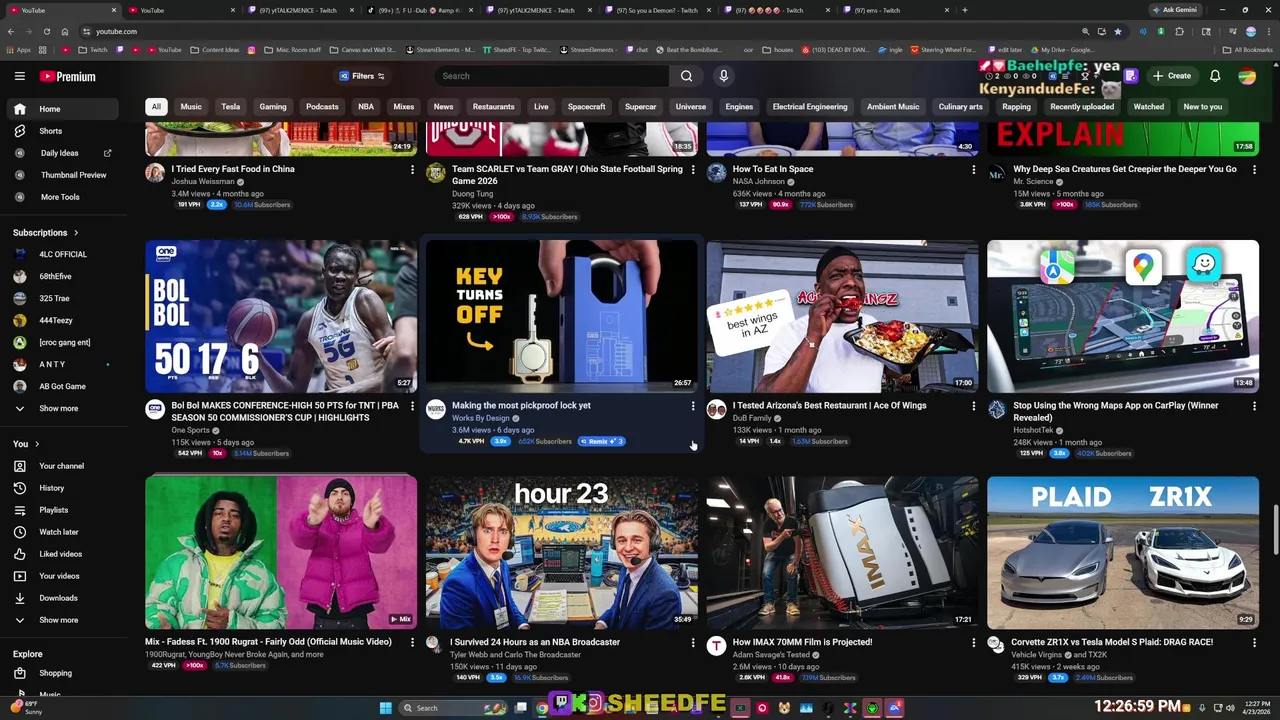Viewport: 1280px width, 720px height.
Task: Open options for Bol Bol video
Action: [412, 406]
